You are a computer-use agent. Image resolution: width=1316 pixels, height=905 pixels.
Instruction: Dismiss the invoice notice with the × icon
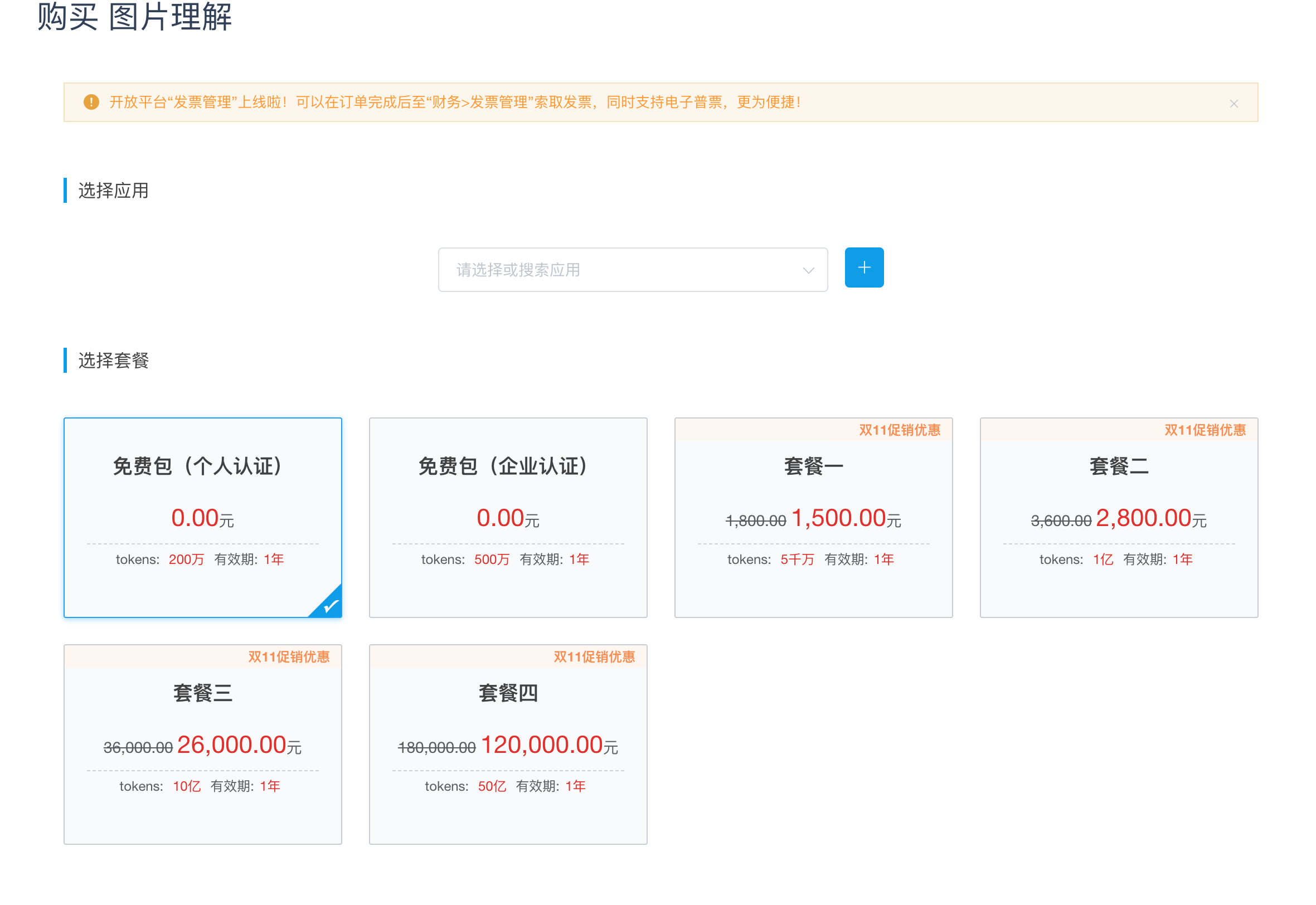coord(1234,103)
